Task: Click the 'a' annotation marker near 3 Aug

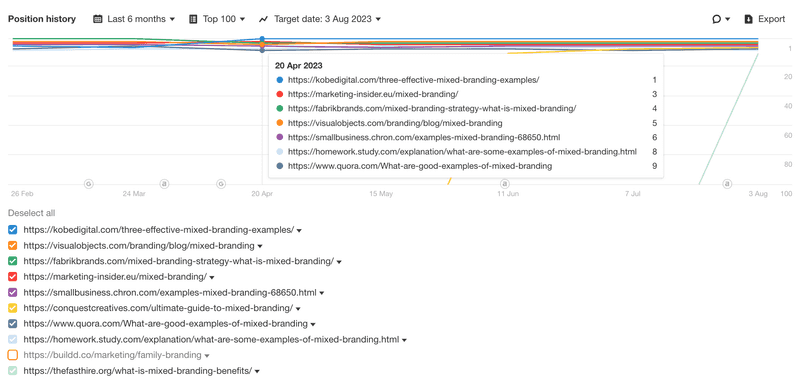Action: [727, 184]
